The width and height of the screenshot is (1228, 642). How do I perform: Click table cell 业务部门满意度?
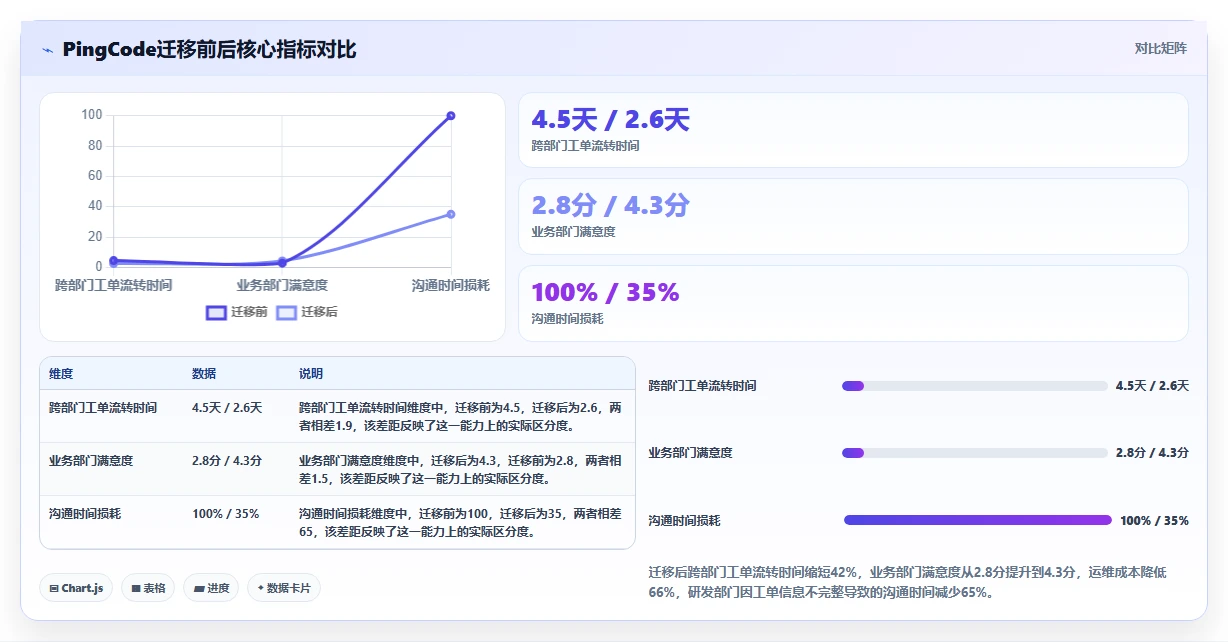click(x=90, y=461)
